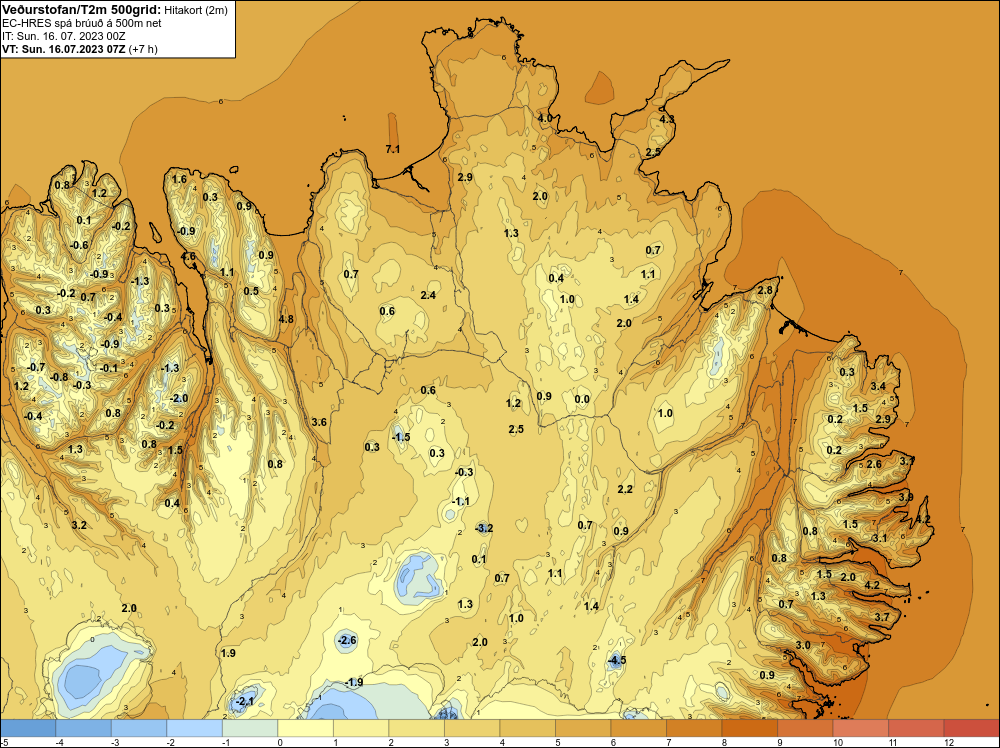Image resolution: width=1000 pixels, height=748 pixels.
Task: Click the 'VT: Sun. 16.07.2023 07Z' valid time
Action: click(x=64, y=49)
